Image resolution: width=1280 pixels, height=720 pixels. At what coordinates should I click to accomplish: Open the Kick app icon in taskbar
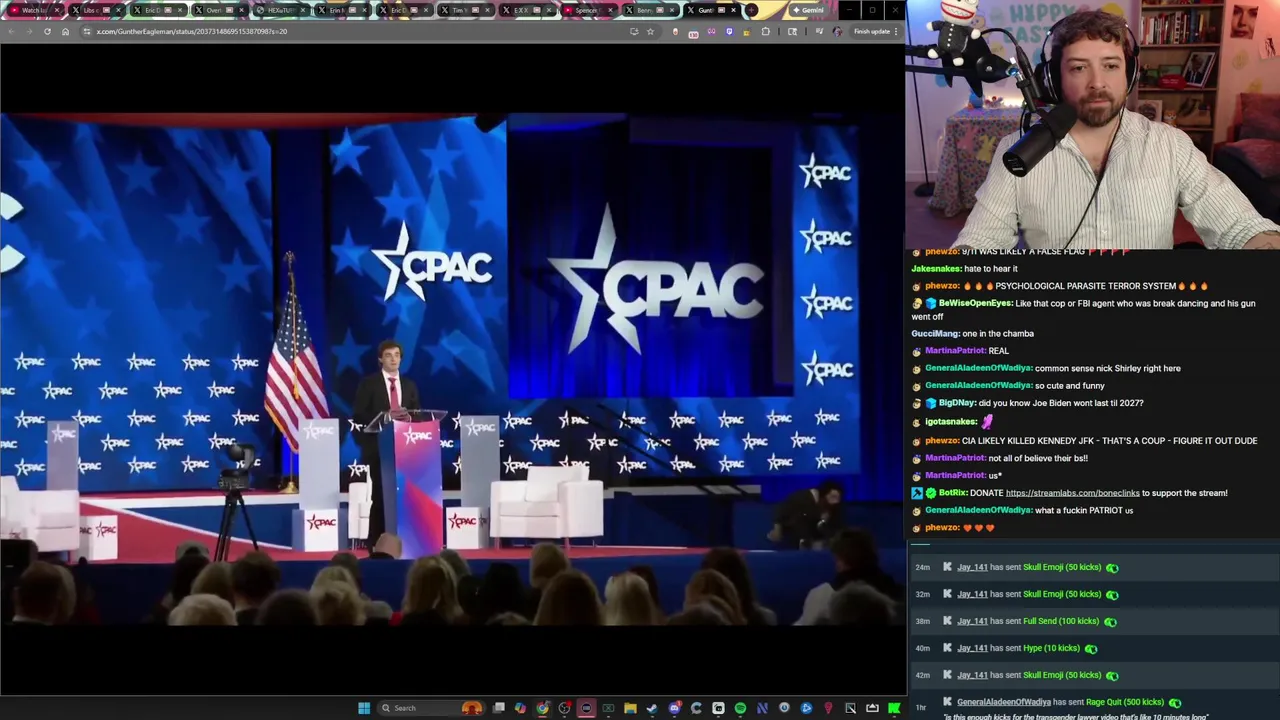pos(894,708)
